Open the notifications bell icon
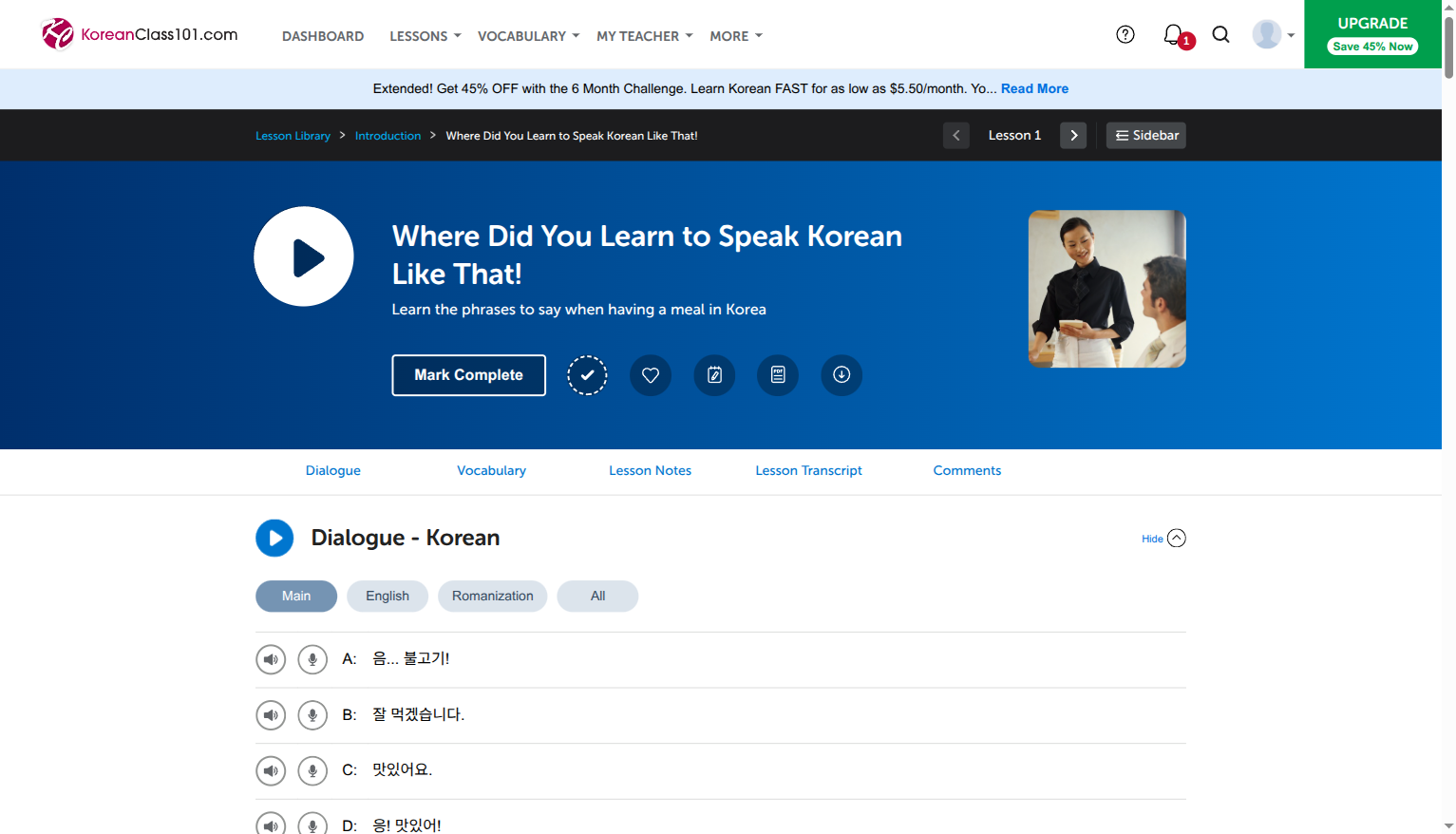The height and width of the screenshot is (834, 1456). point(1175,35)
